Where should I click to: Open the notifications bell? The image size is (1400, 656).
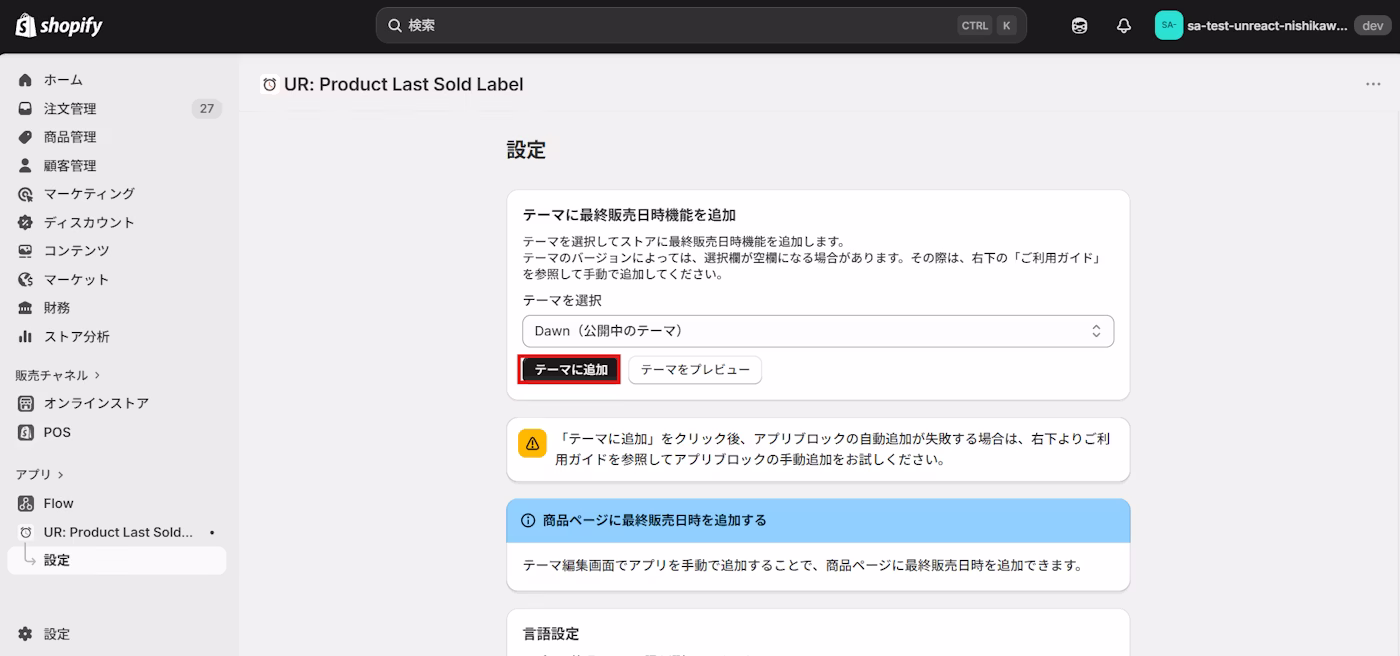pyautogui.click(x=1123, y=25)
